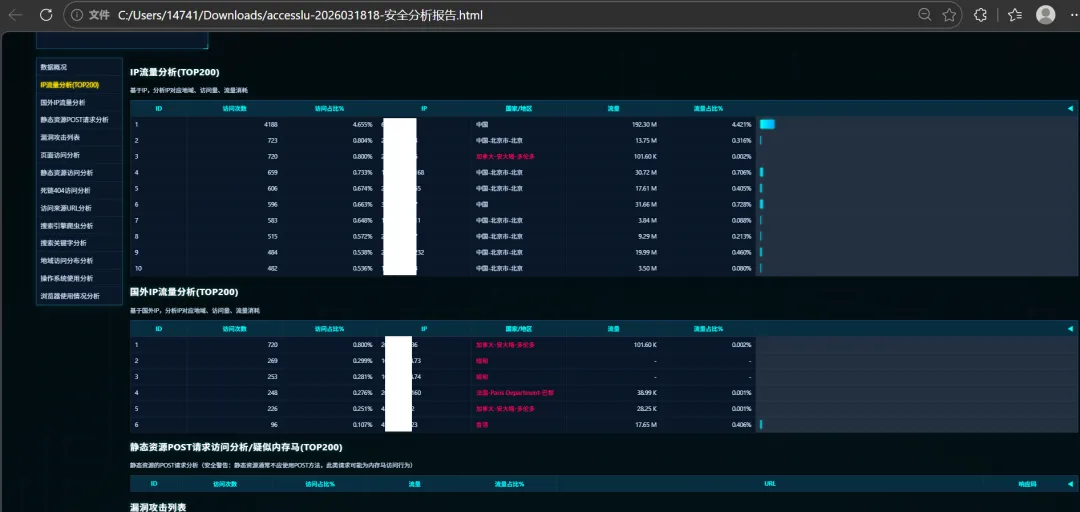1080x512 pixels.
Task: Click the 0.706% traffic share bar
Action: tap(762, 172)
